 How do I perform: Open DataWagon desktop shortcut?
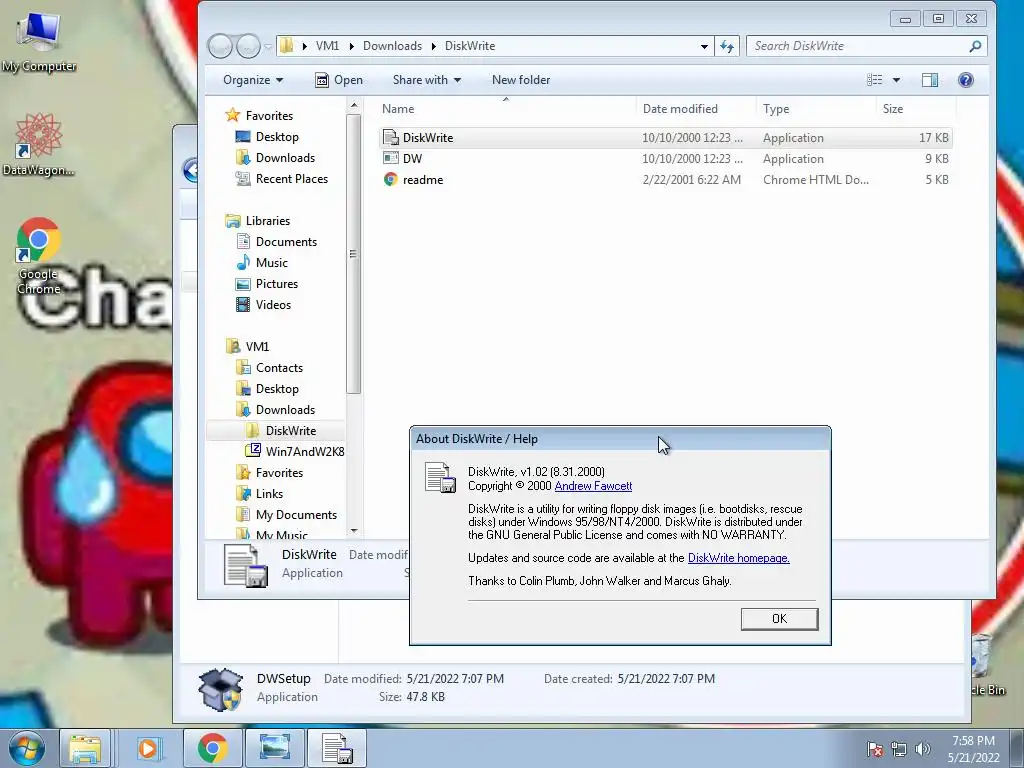[x=39, y=145]
